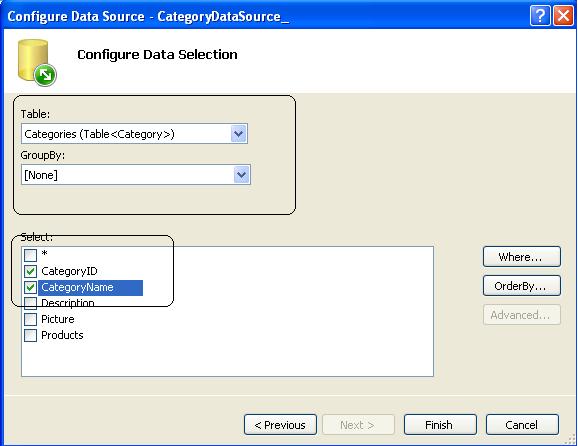Image resolution: width=578 pixels, height=446 pixels.
Task: Click the Help question mark icon
Action: [540, 16]
